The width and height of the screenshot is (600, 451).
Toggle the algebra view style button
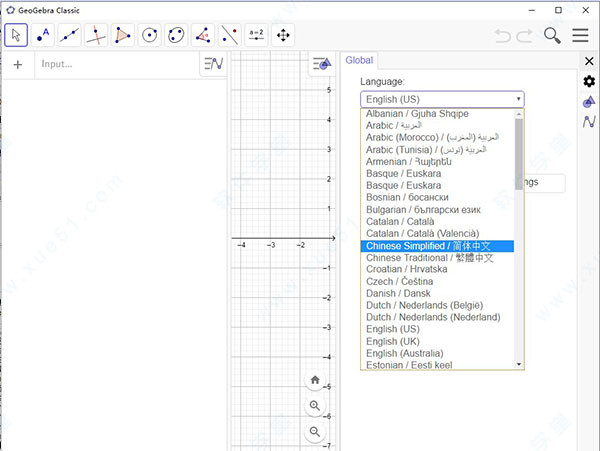point(212,64)
